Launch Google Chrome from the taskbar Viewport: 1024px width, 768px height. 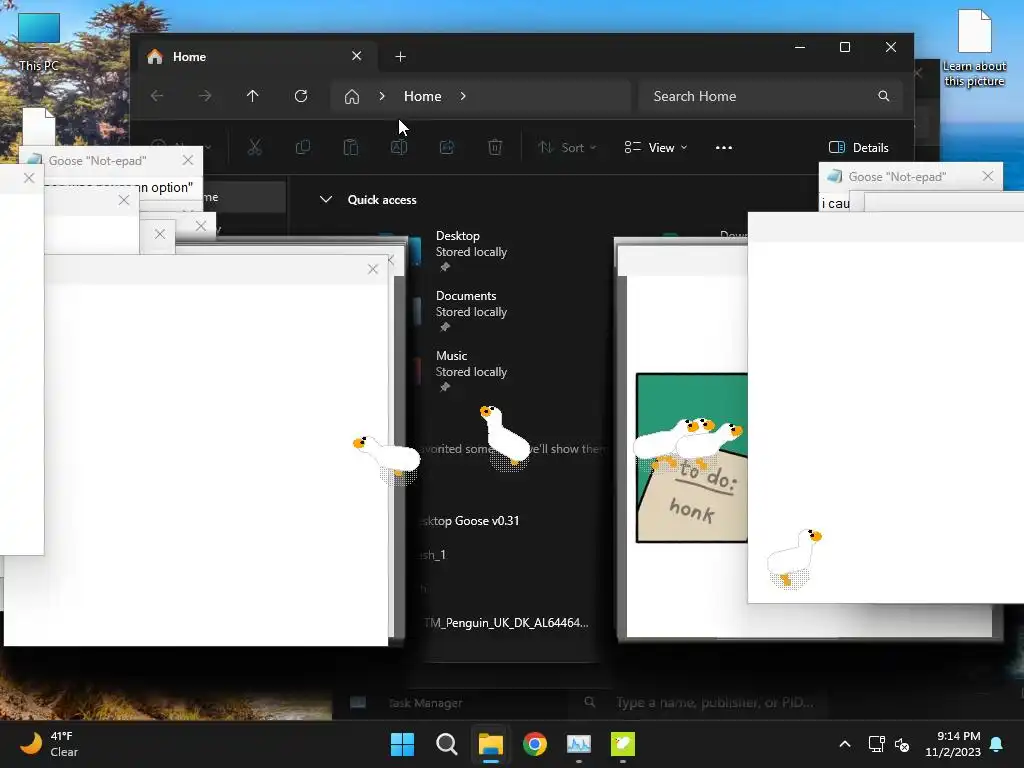[535, 744]
